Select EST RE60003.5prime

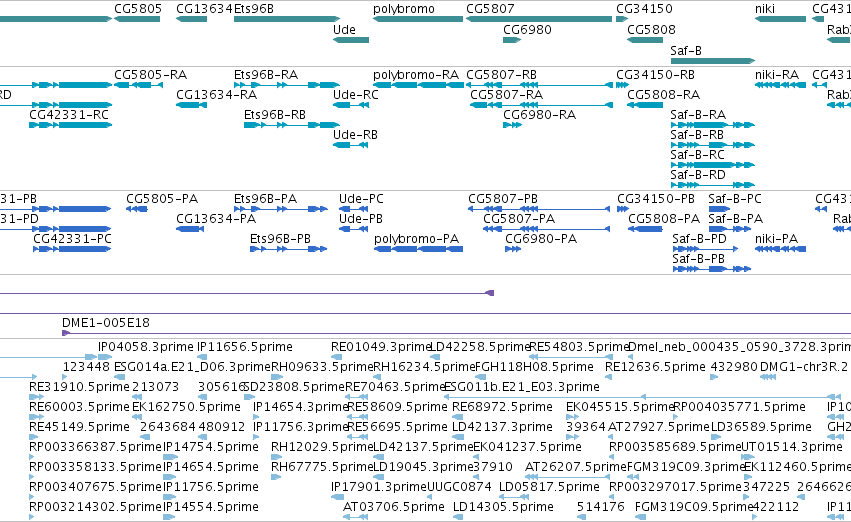[x=79, y=407]
